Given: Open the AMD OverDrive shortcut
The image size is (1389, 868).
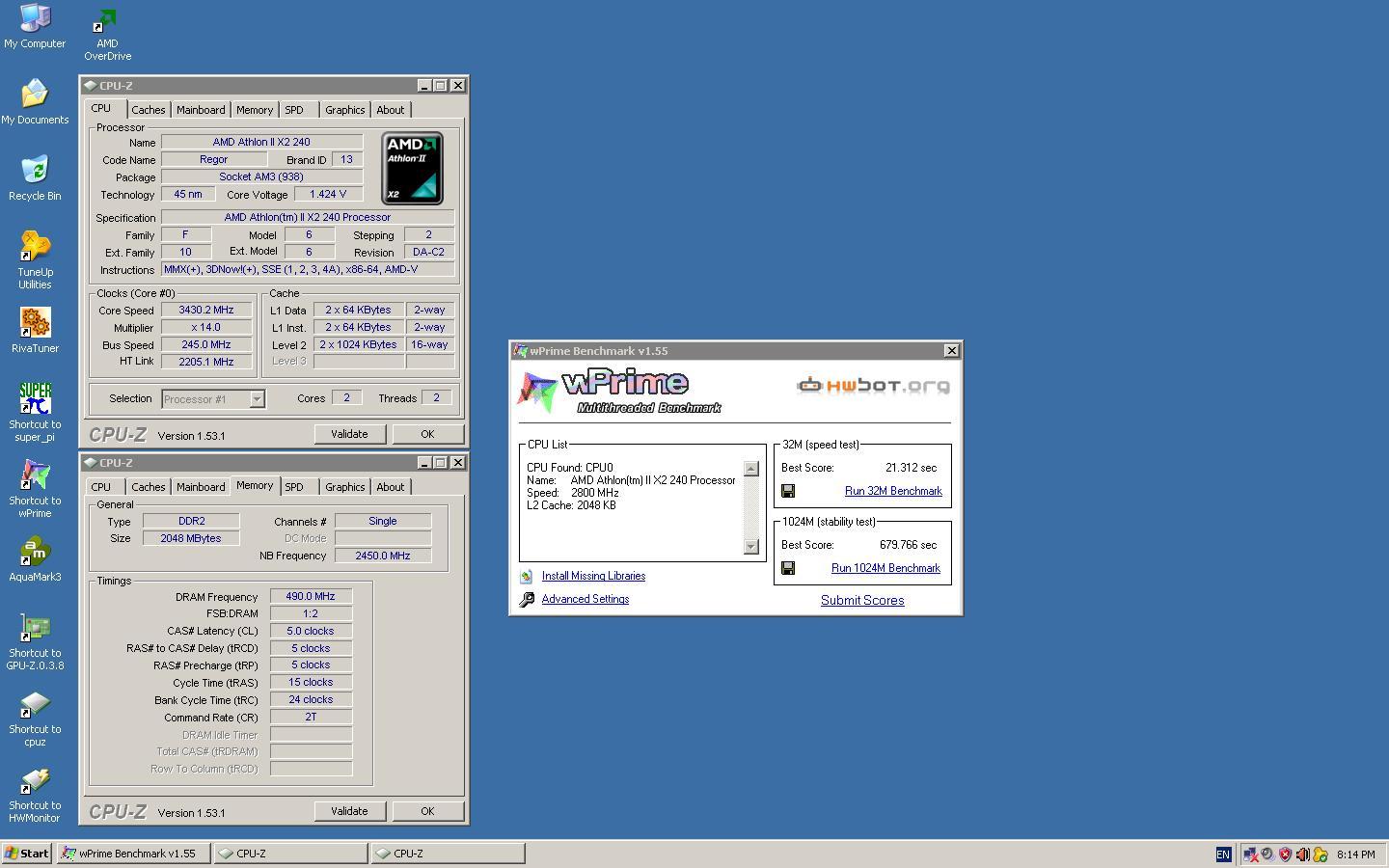Looking at the screenshot, I should 106,21.
